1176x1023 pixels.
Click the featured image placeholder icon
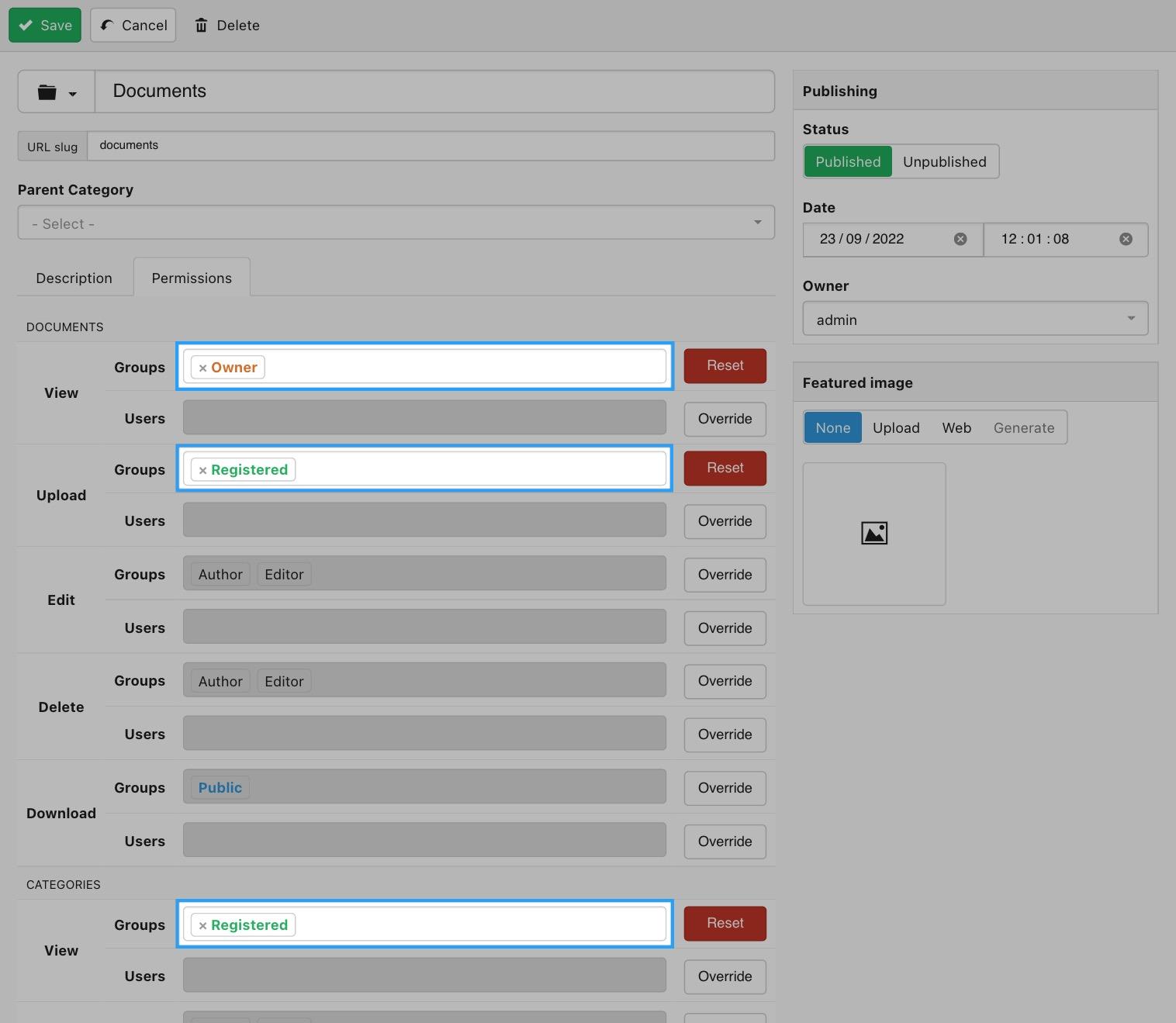click(x=874, y=534)
